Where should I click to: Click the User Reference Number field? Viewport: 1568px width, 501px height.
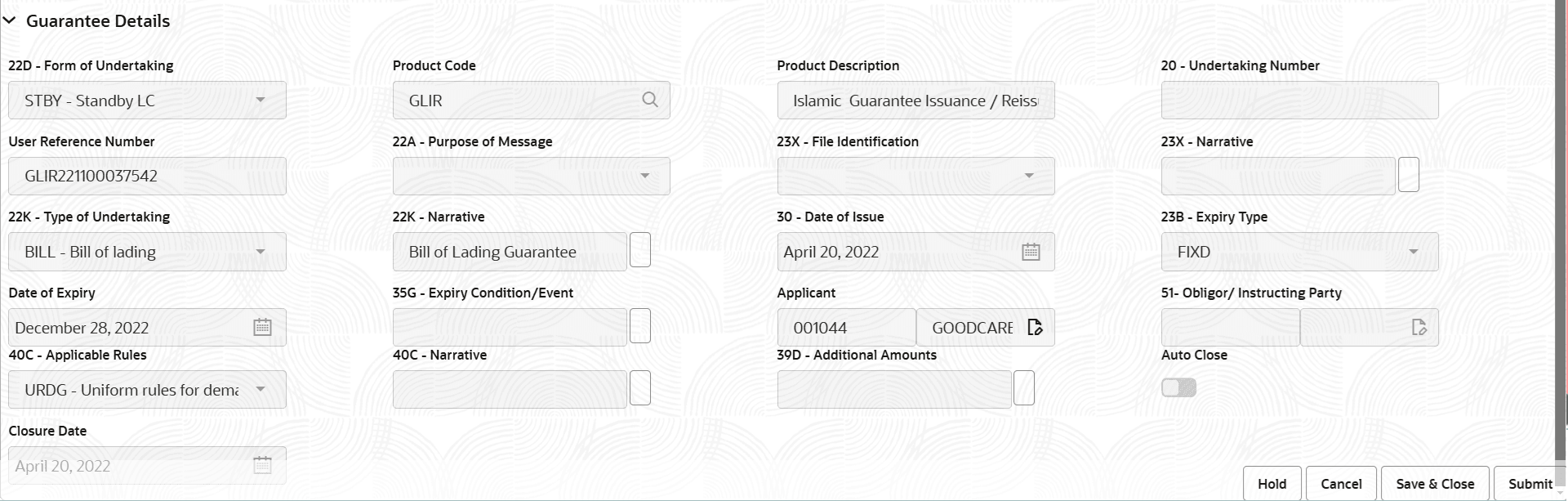pyautogui.click(x=147, y=176)
